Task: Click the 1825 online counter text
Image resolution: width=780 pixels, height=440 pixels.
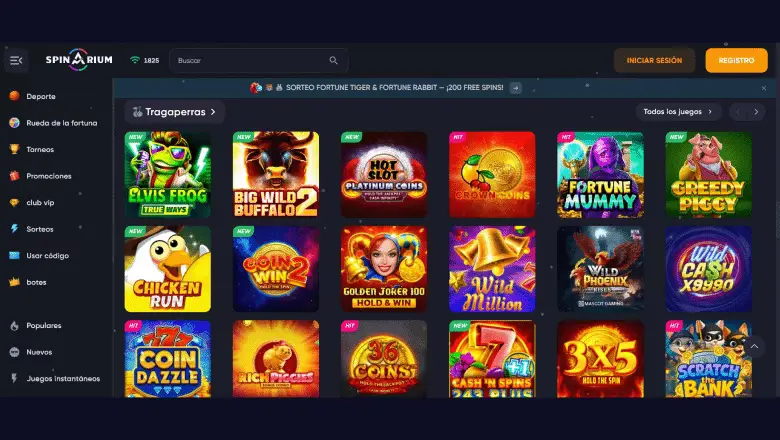Action: (x=151, y=61)
